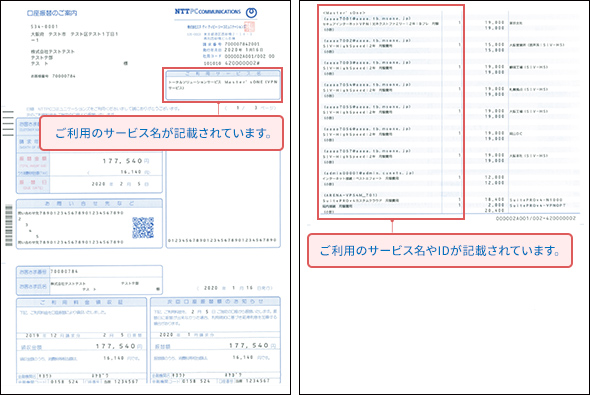Select the aaaa7056 ID line

click(x=367, y=129)
